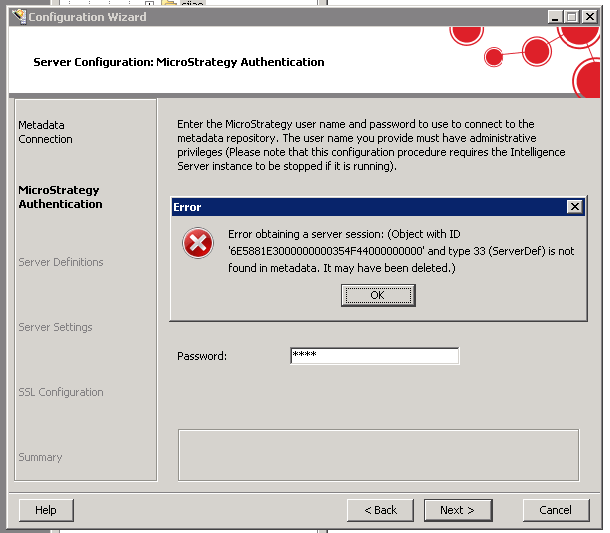Maximize the Configuration Wizard window
This screenshot has height=533, width=610.
click(x=572, y=17)
